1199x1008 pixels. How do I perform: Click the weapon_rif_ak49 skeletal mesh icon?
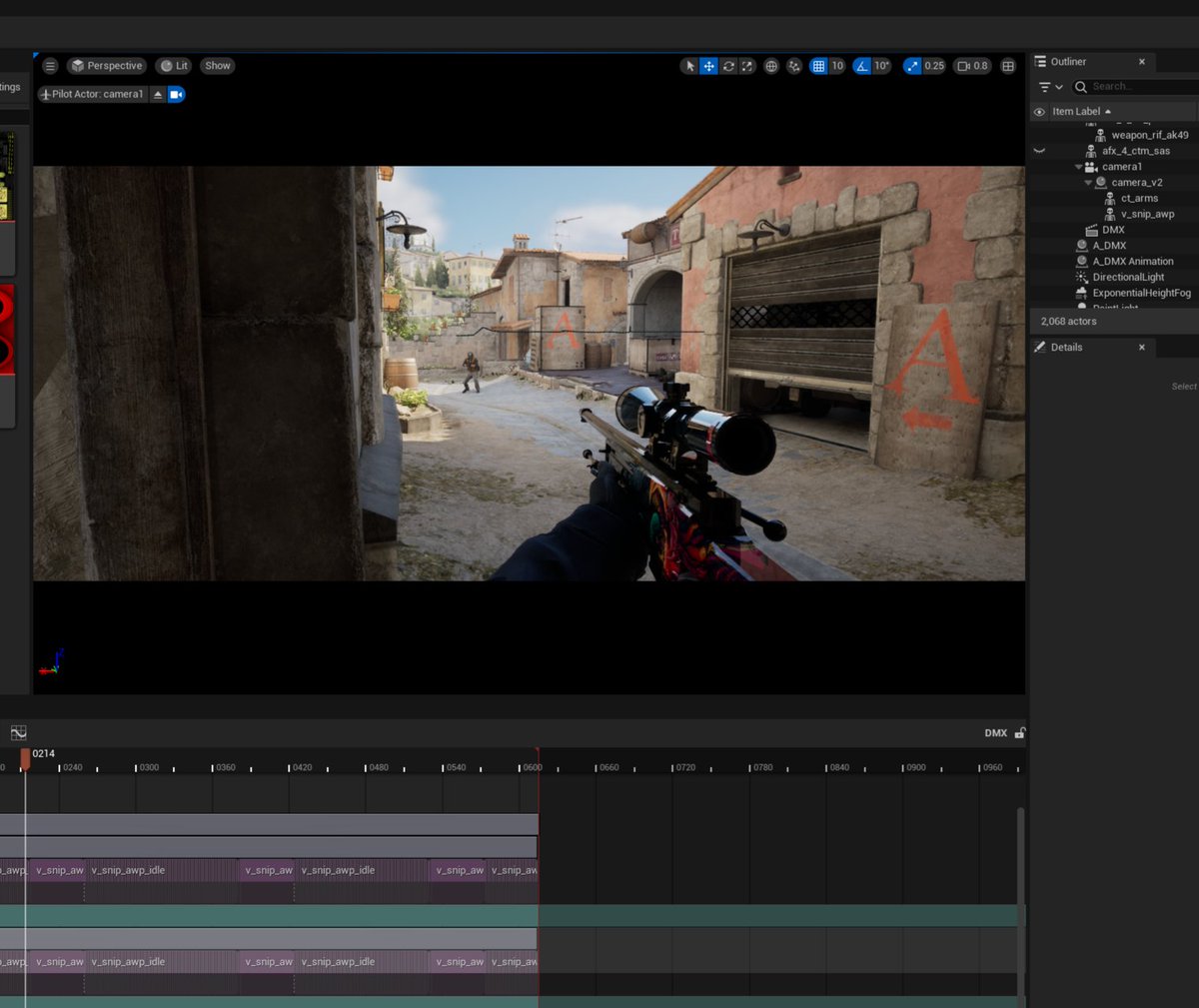point(1100,135)
